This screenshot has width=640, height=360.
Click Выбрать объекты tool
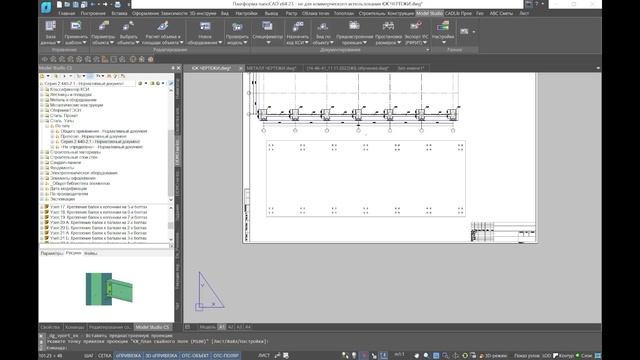[128, 32]
